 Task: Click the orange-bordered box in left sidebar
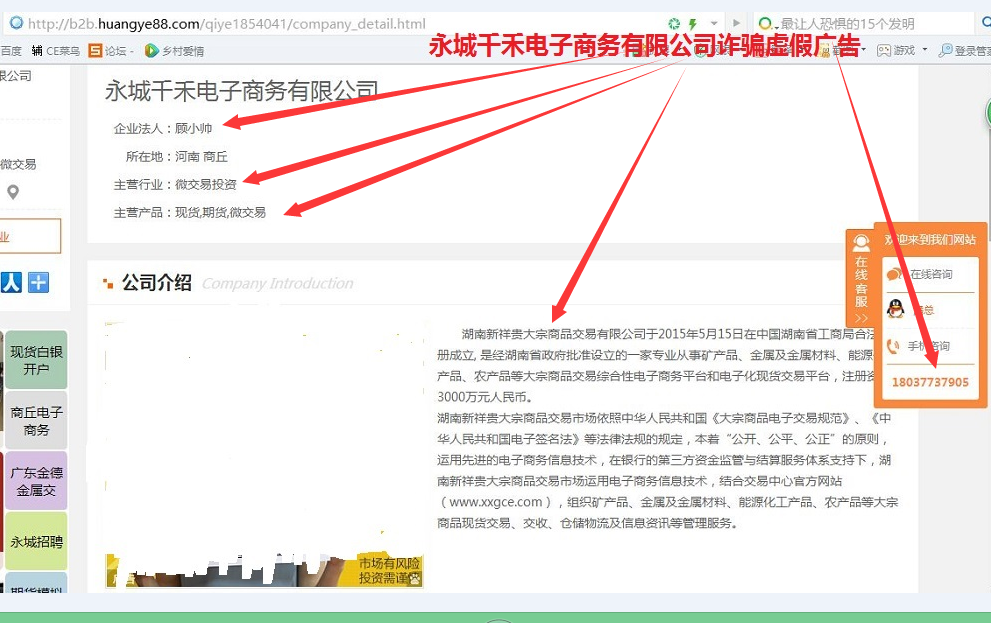29,236
